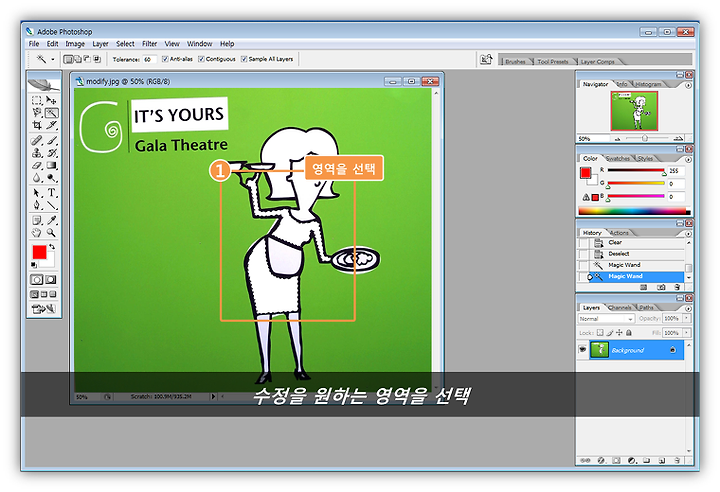Select the Healing Brush tool
This screenshot has height=492, width=720.
point(37,140)
